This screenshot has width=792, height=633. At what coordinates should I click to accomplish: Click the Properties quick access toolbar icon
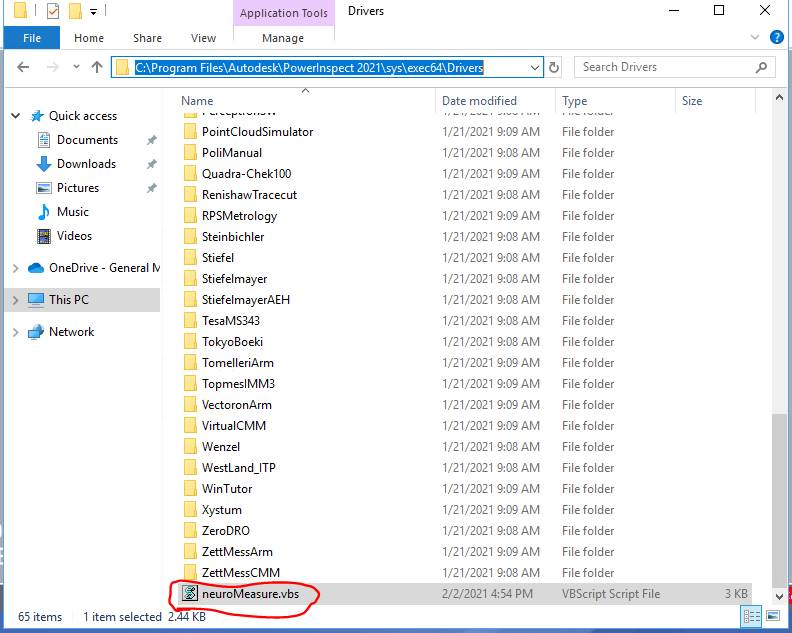(x=53, y=11)
